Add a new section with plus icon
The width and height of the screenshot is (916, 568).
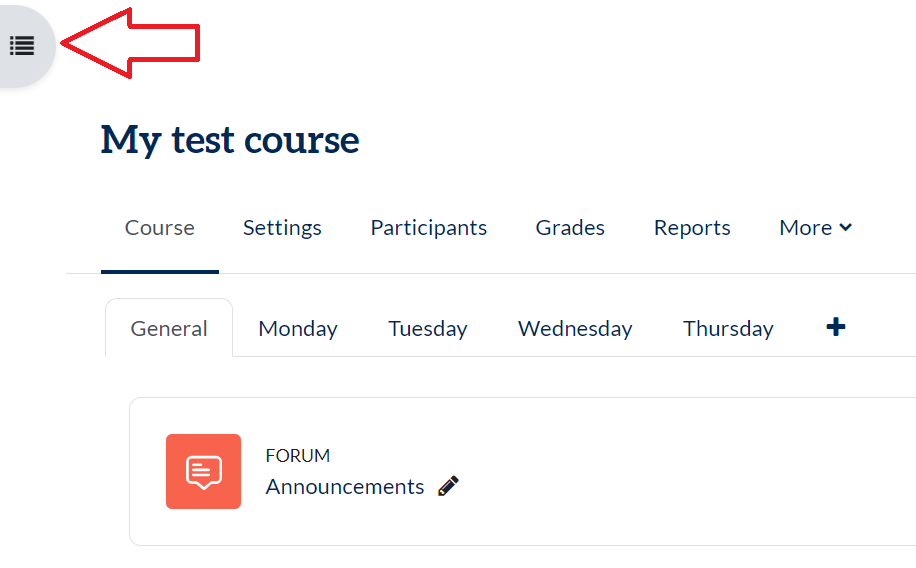tap(836, 327)
